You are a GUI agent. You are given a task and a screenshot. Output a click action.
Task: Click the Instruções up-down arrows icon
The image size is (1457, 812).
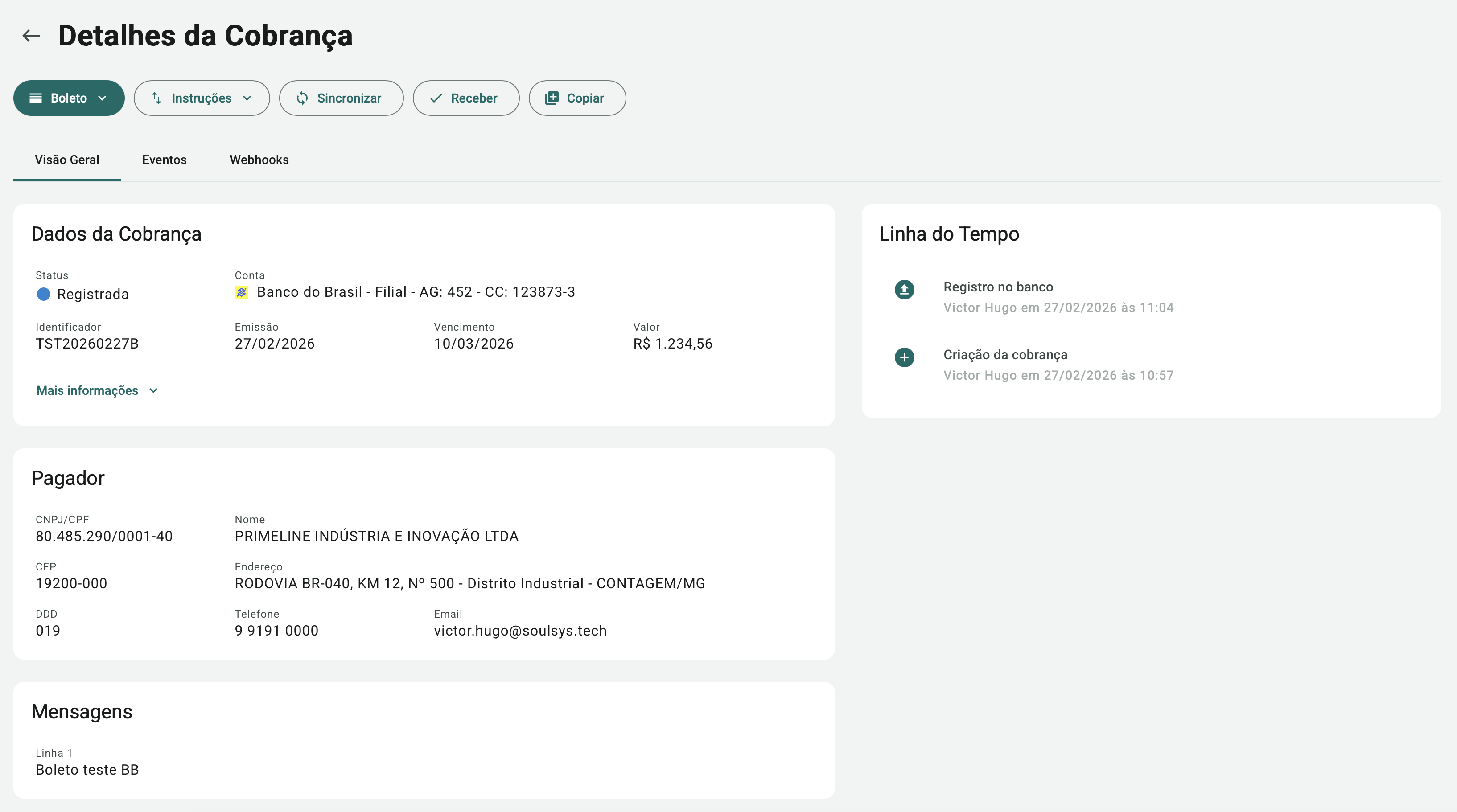[156, 98]
